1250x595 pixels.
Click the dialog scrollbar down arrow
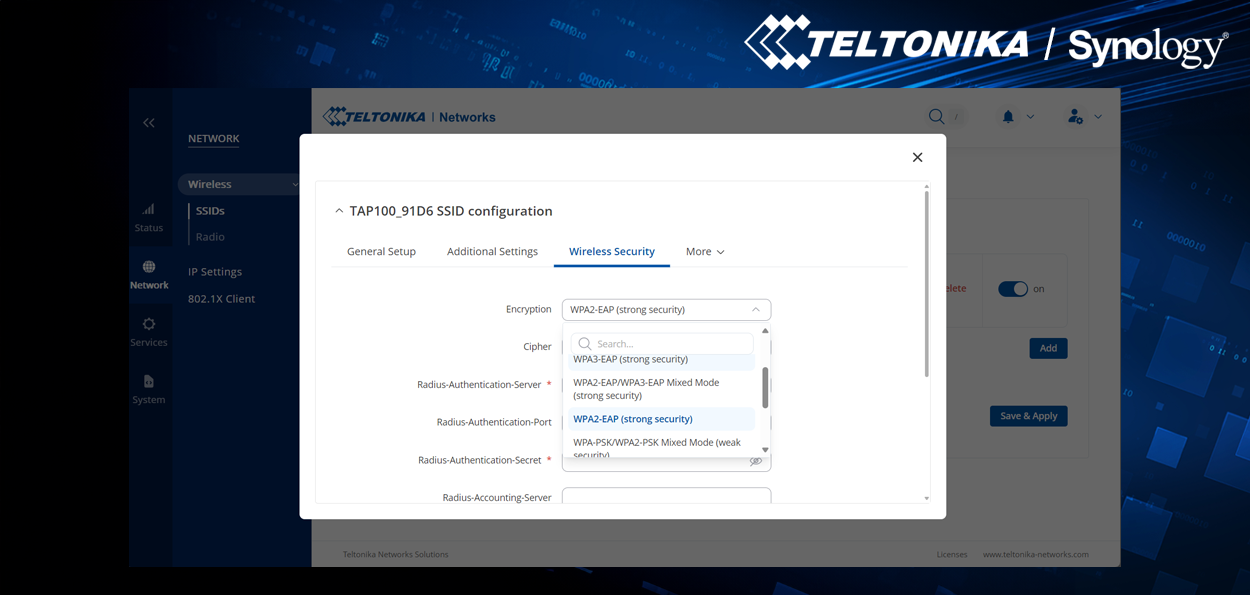tap(926, 498)
